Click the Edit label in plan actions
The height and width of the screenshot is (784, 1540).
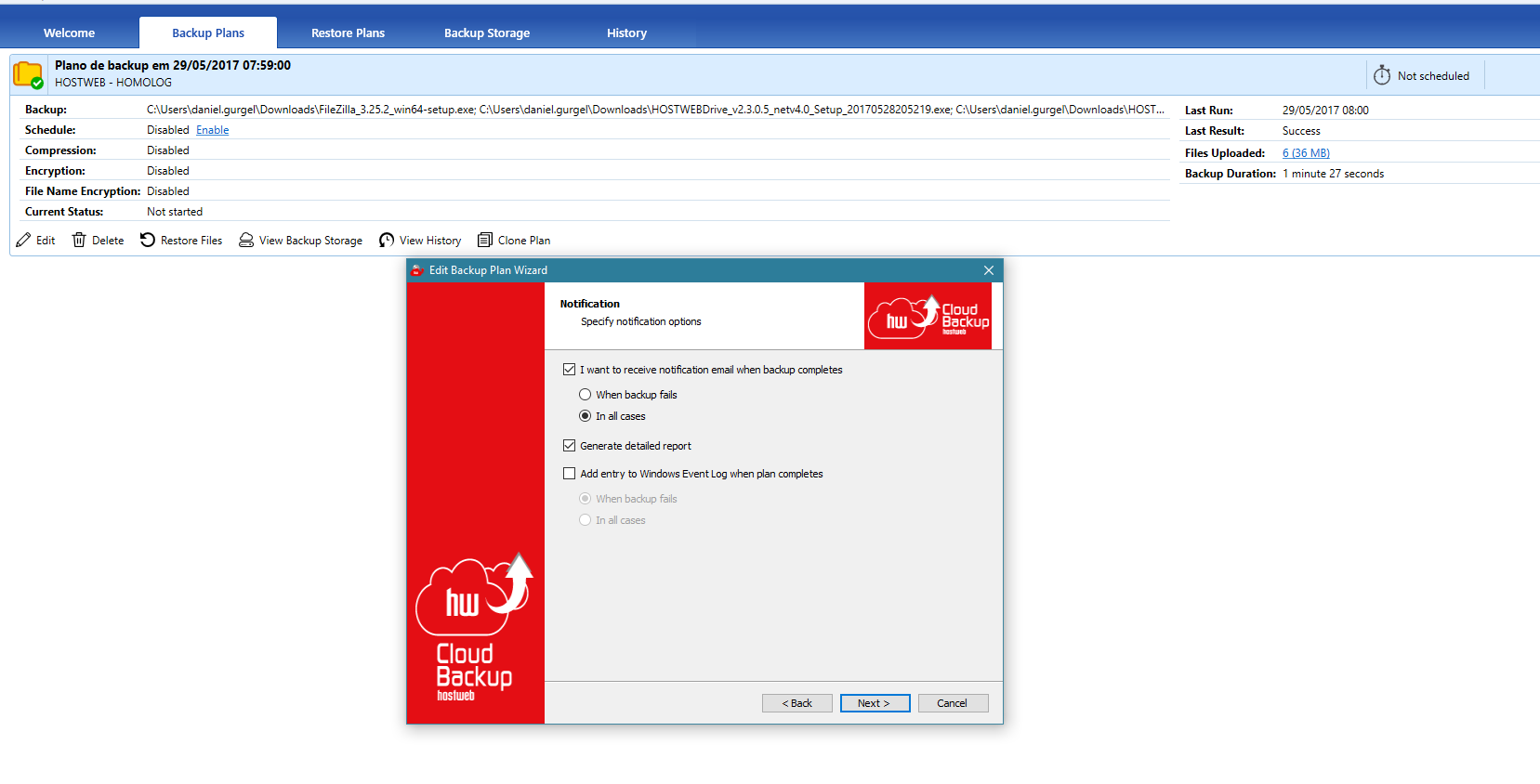(x=46, y=241)
